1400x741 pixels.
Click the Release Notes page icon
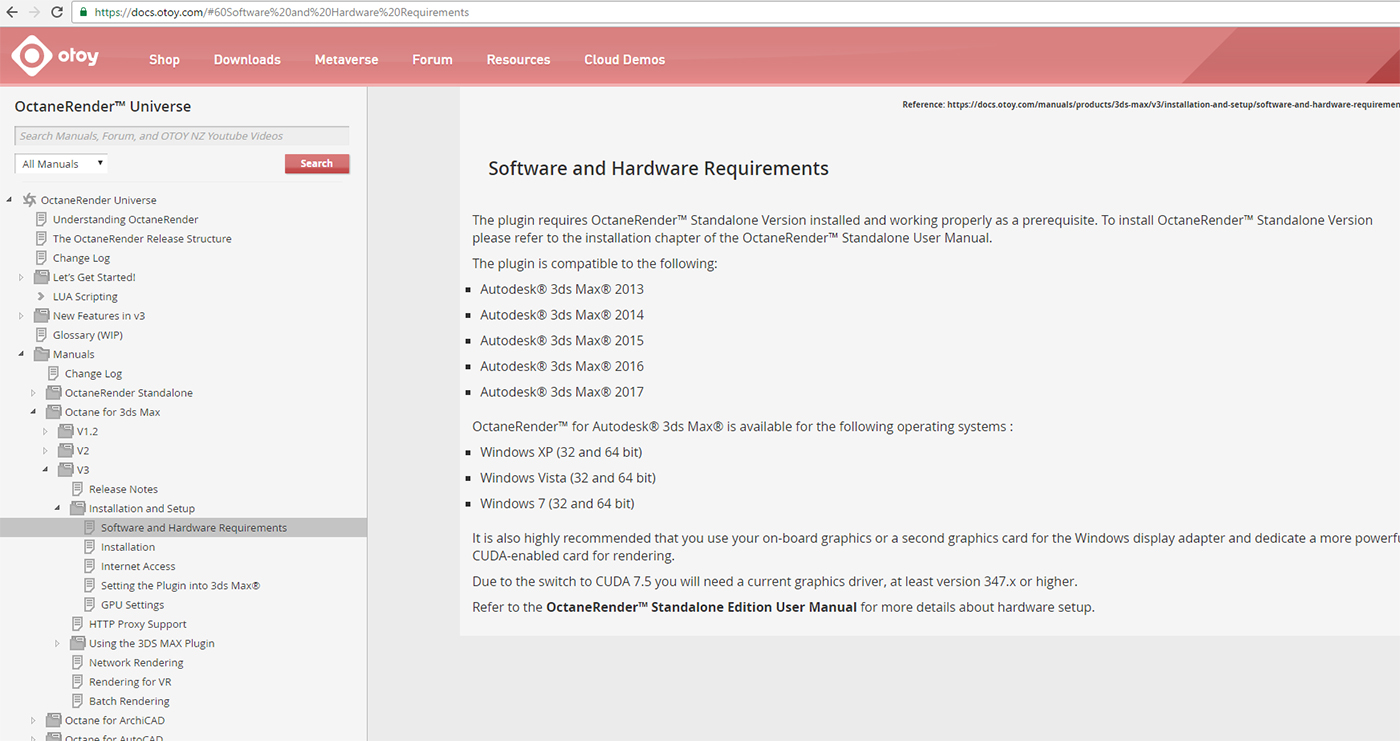78,489
